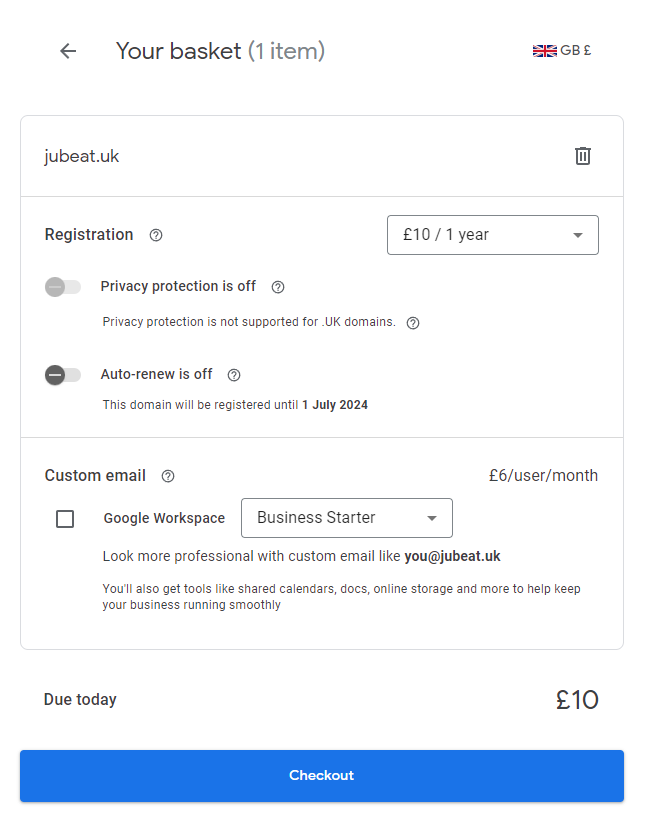Click help icon after .UK domains note
This screenshot has width=659, height=819.
[413, 323]
